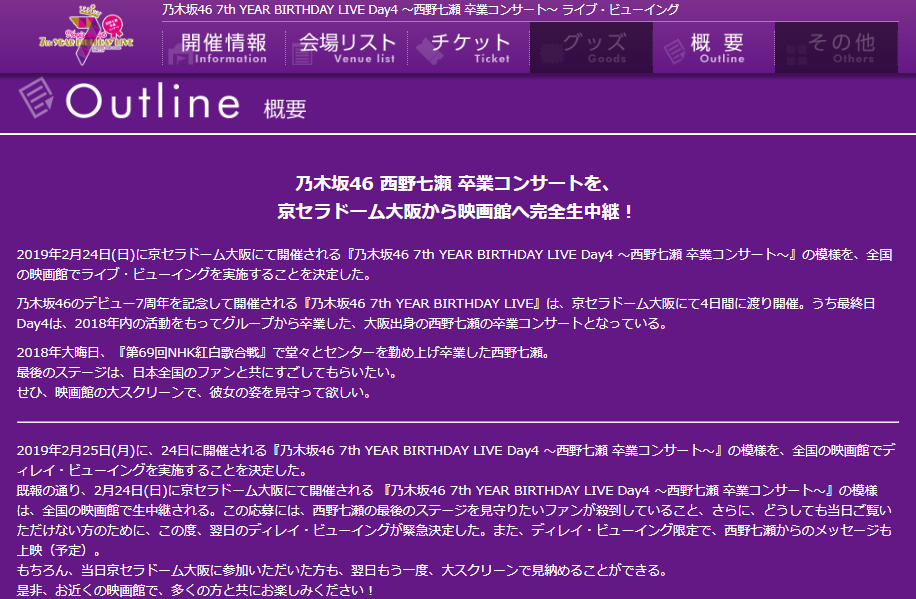Open the 会場リスト Venue list menu
This screenshot has width=916, height=599.
click(x=346, y=48)
